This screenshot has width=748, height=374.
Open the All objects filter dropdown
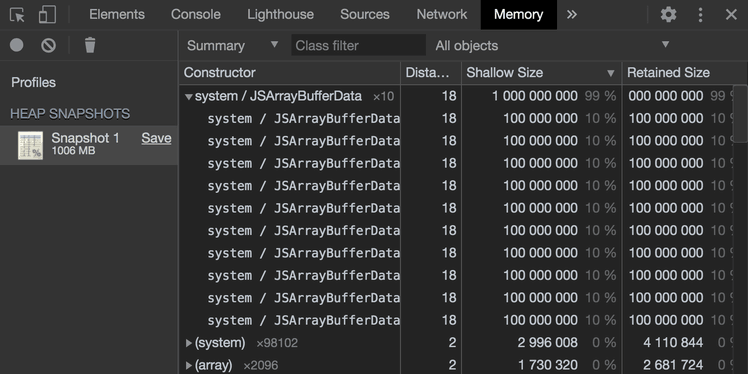552,45
